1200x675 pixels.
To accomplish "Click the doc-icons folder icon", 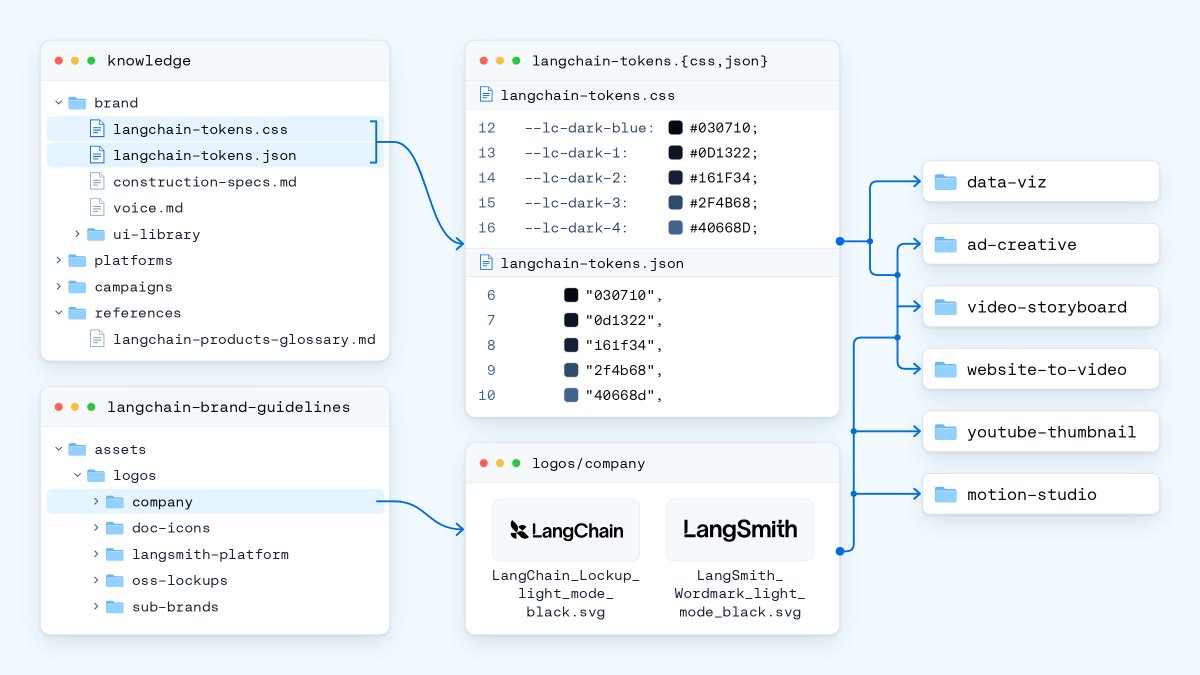I will (x=115, y=527).
